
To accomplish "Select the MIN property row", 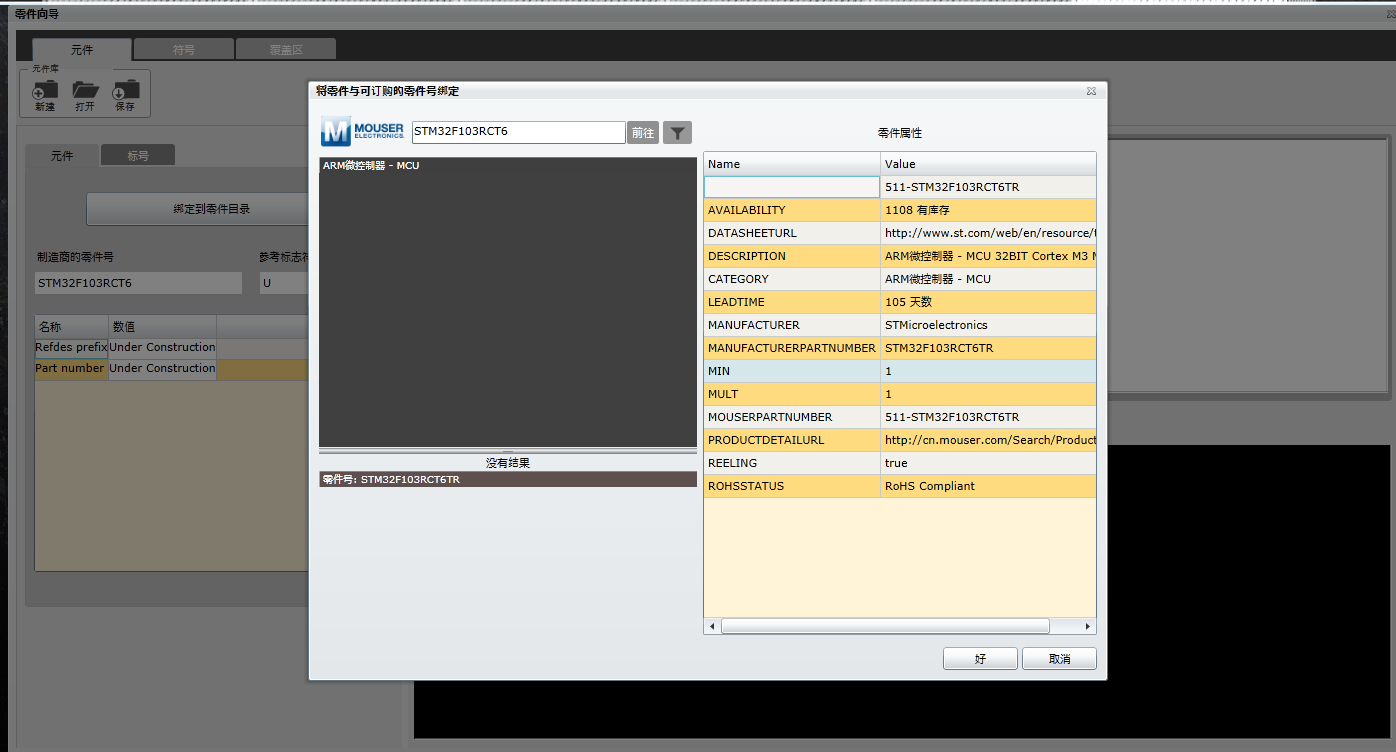I will pyautogui.click(x=900, y=371).
